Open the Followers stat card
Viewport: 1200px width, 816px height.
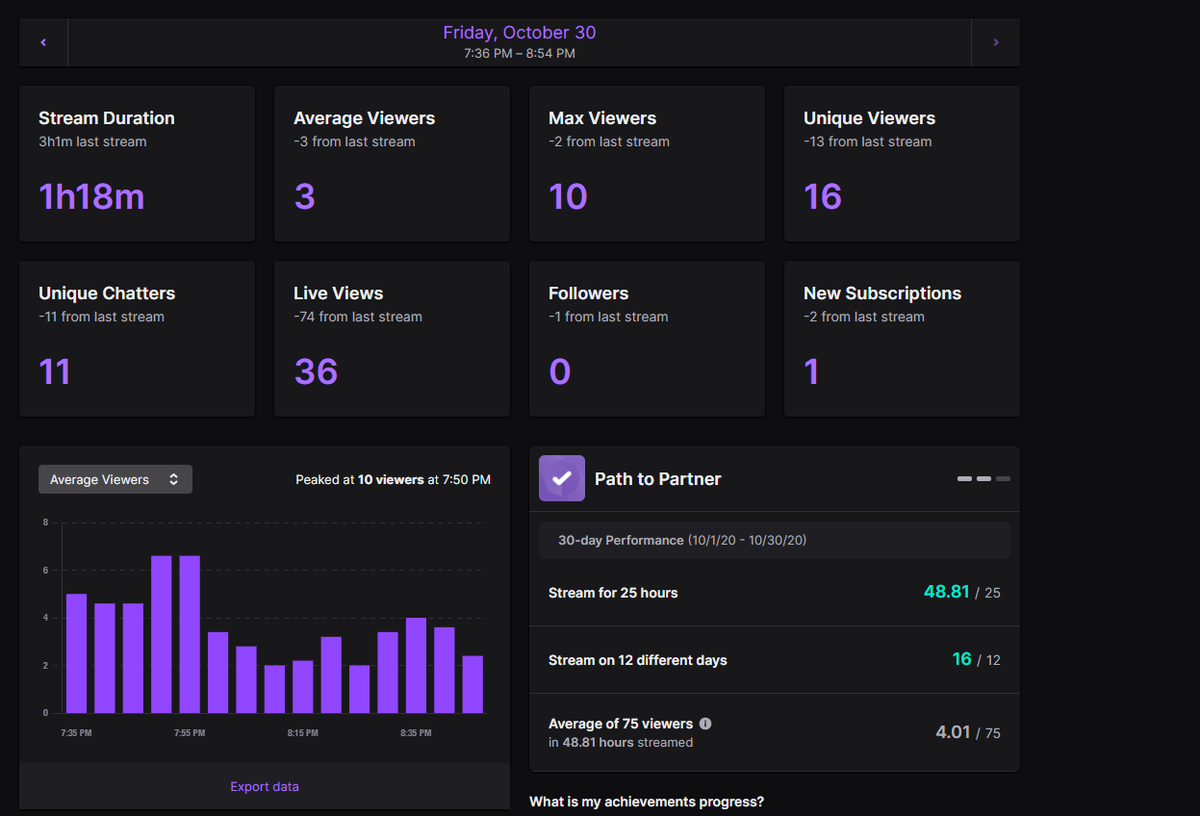(x=647, y=339)
